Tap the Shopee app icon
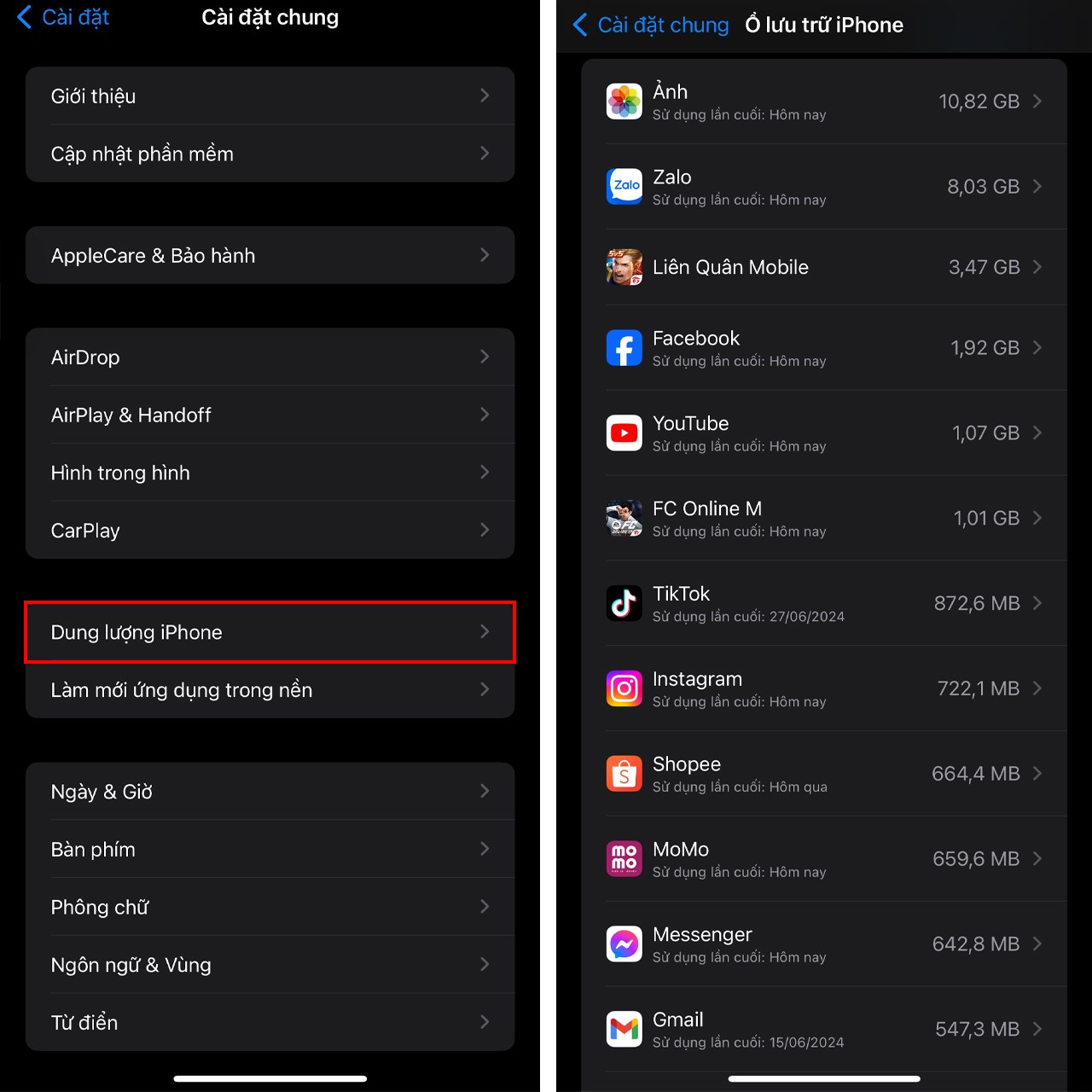Viewport: 1092px width, 1092px height. coord(624,774)
